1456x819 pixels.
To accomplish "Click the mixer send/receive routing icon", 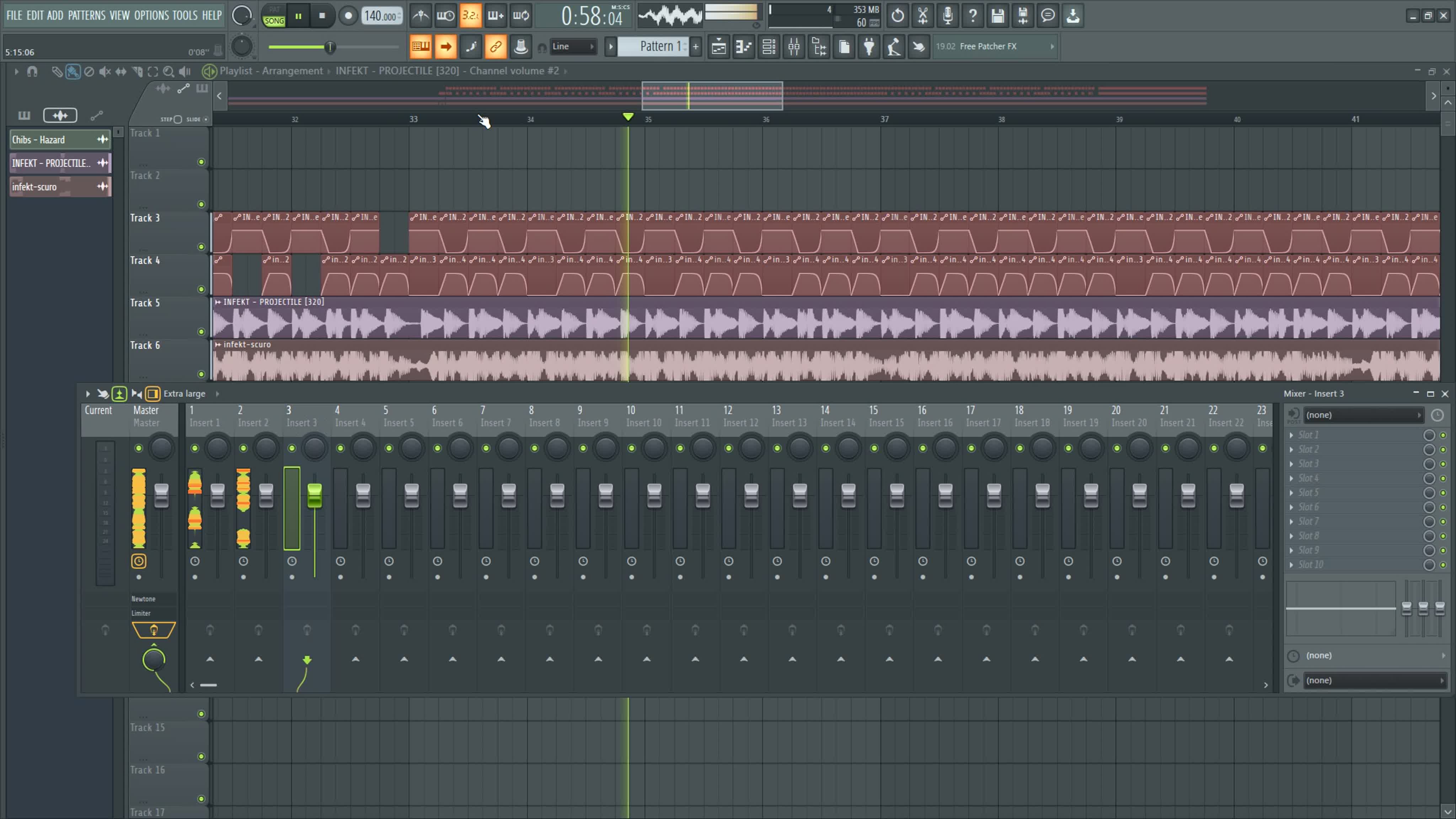I will 136,393.
